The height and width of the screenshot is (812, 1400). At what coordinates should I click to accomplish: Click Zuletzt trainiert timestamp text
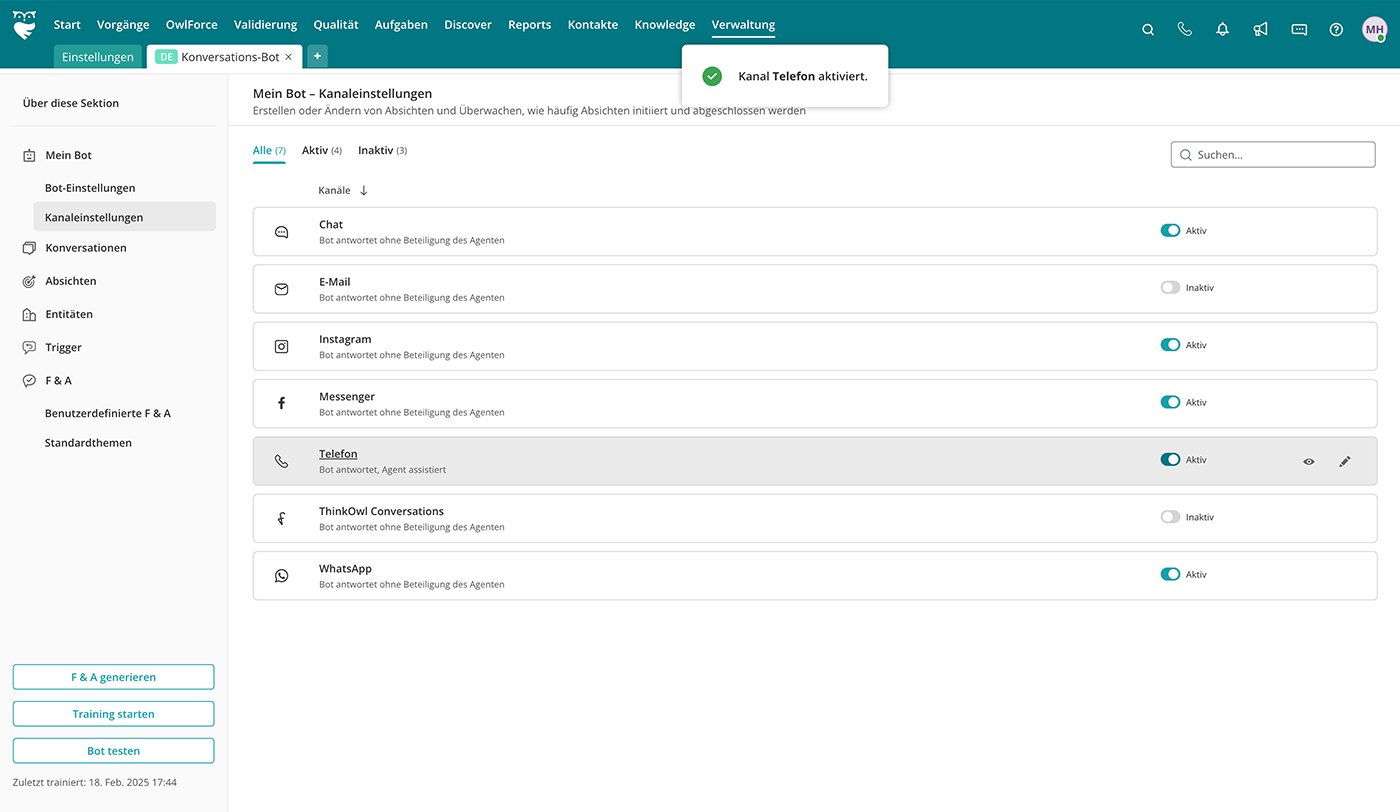(x=95, y=782)
